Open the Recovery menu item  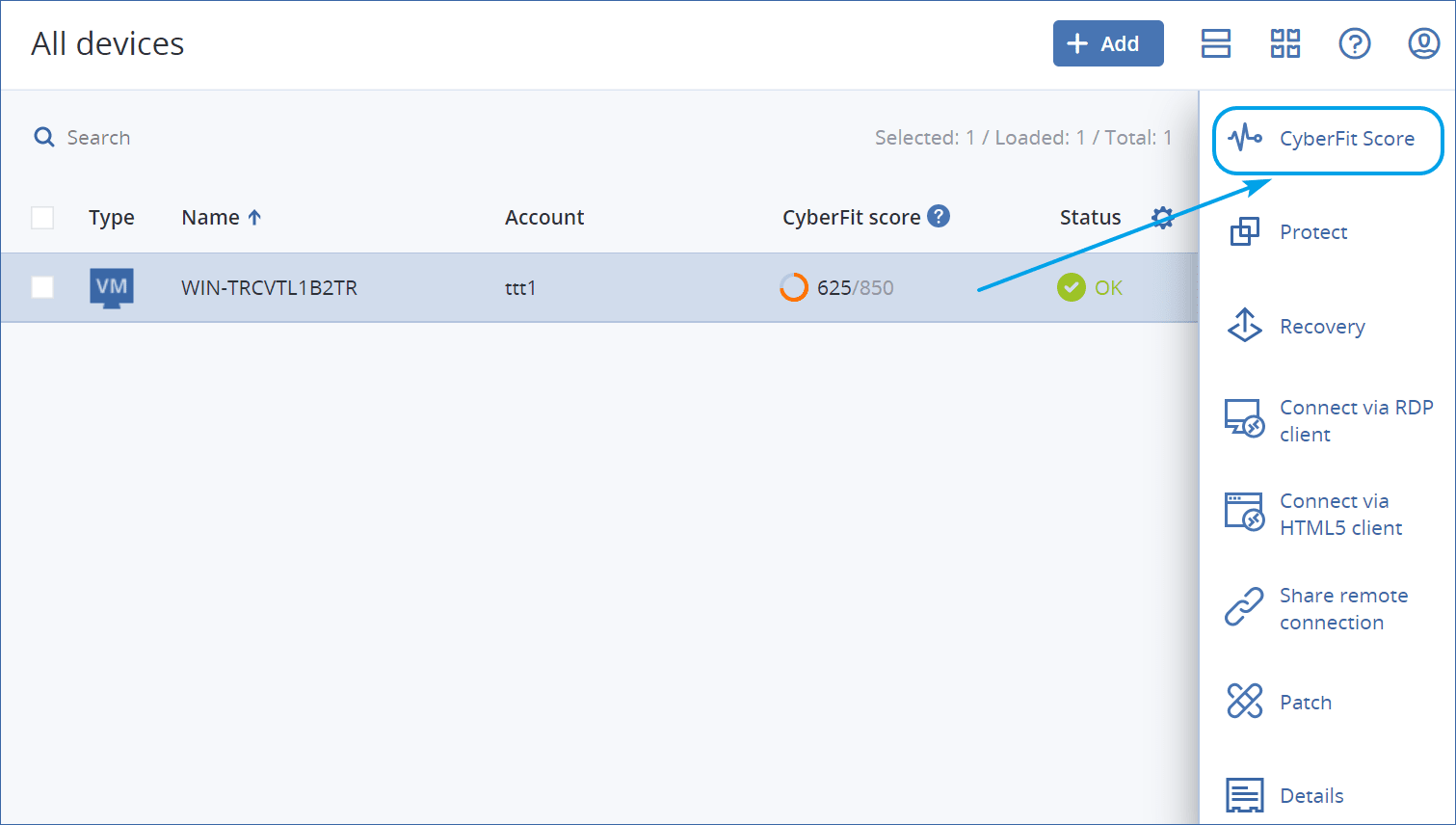1322,327
